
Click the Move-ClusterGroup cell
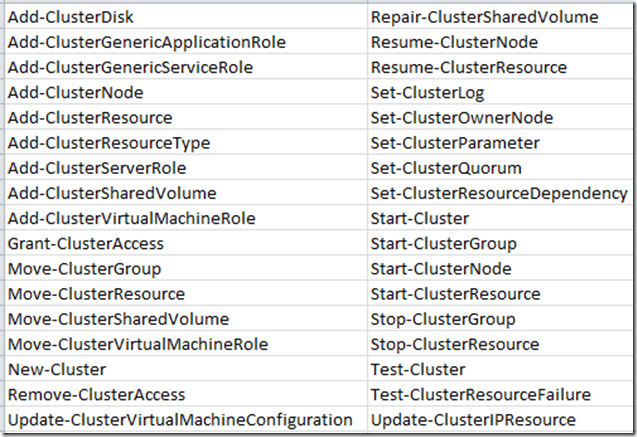coord(83,269)
